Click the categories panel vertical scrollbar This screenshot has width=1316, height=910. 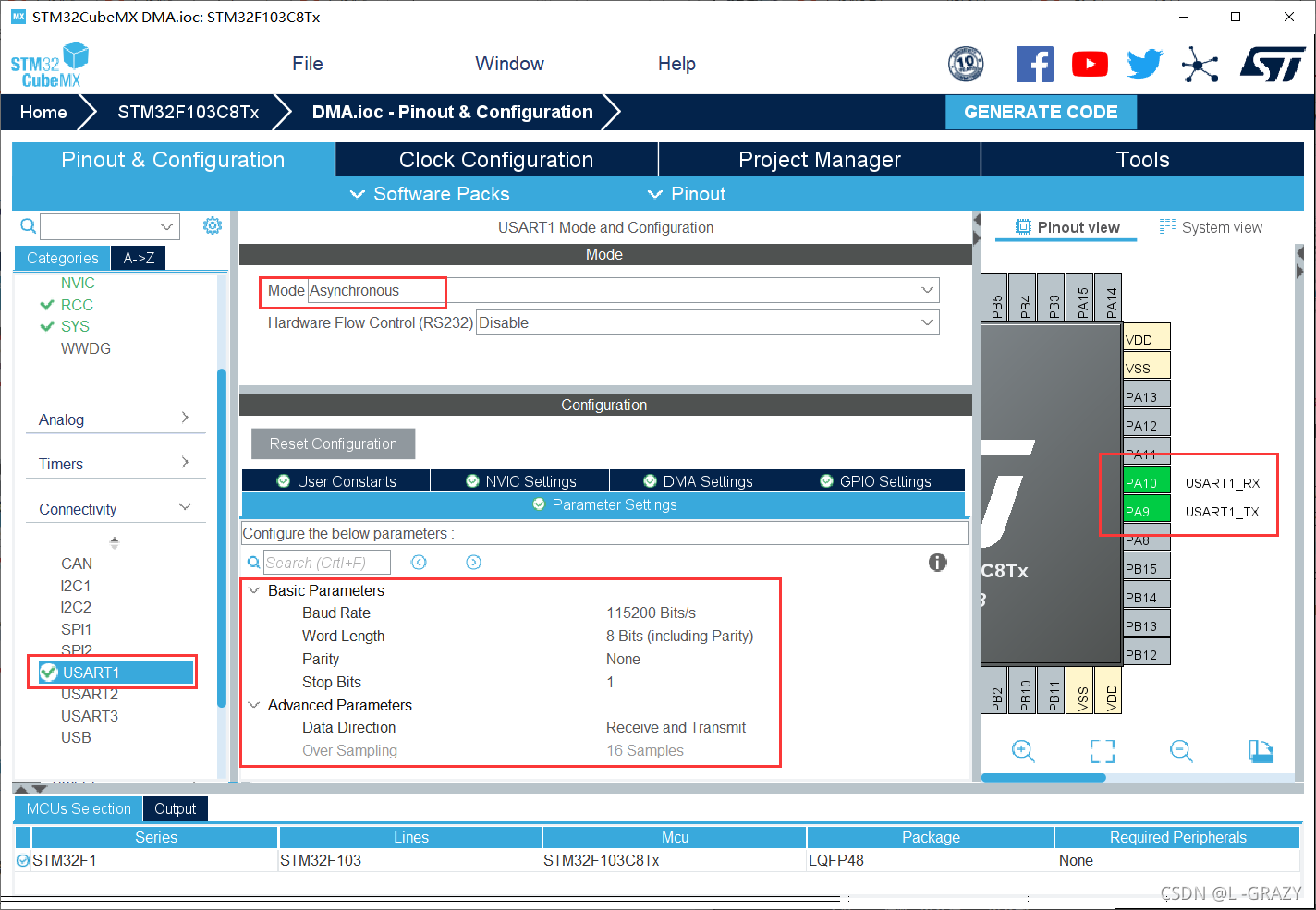click(222, 538)
